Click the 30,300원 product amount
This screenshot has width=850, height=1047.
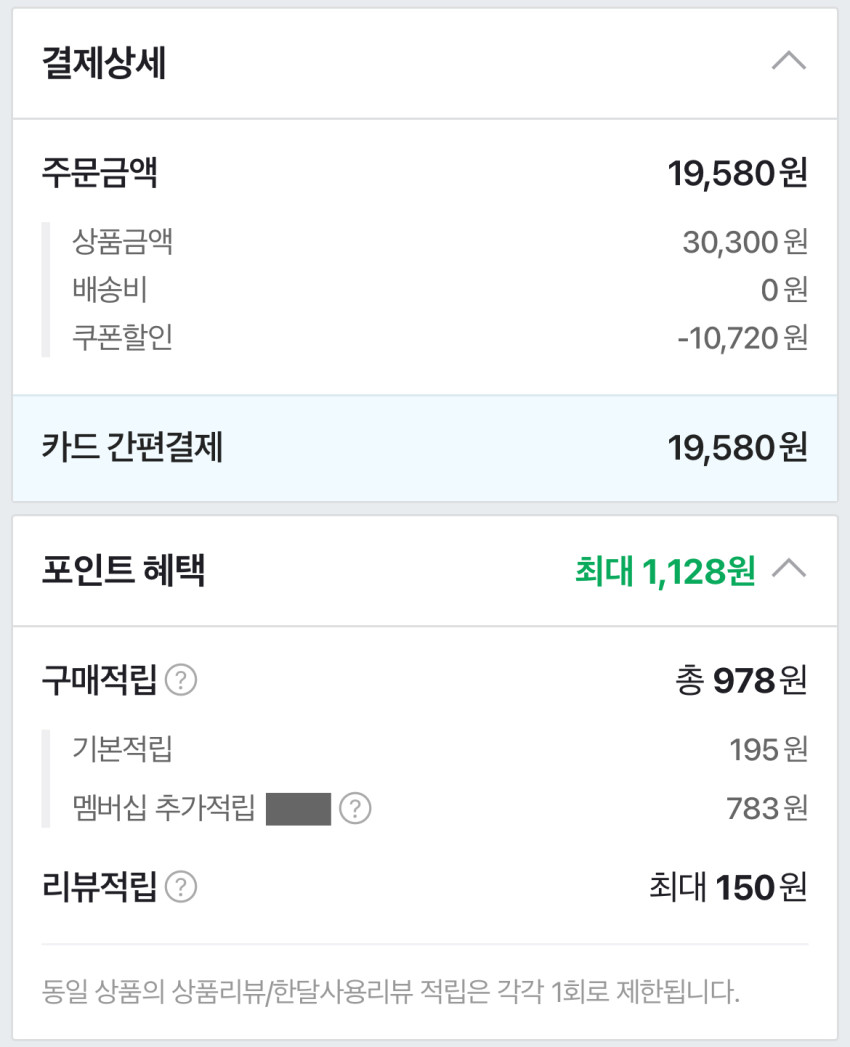pyautogui.click(x=745, y=242)
